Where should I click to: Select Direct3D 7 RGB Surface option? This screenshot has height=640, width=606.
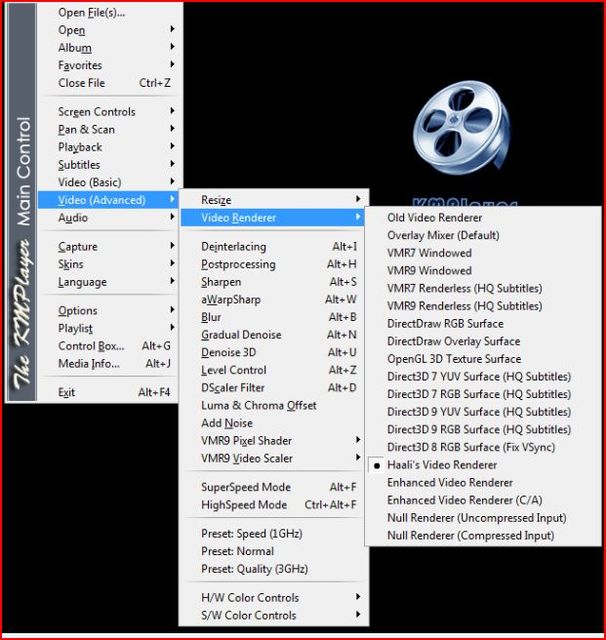[x=483, y=394]
